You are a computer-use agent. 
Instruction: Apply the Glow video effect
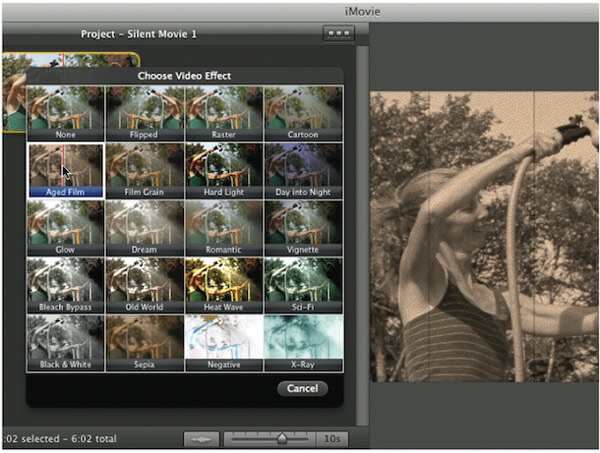pyautogui.click(x=65, y=228)
